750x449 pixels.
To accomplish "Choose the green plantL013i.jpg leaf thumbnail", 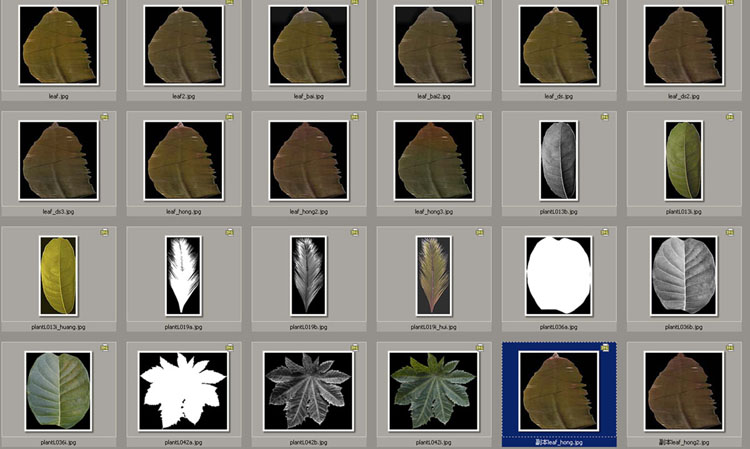I will [x=684, y=160].
